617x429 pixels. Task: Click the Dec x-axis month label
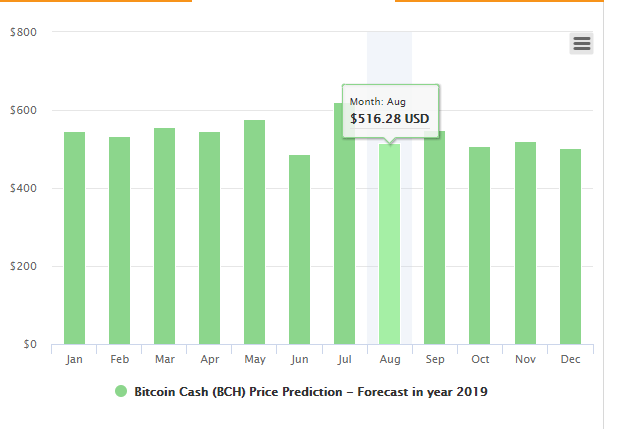click(x=570, y=359)
